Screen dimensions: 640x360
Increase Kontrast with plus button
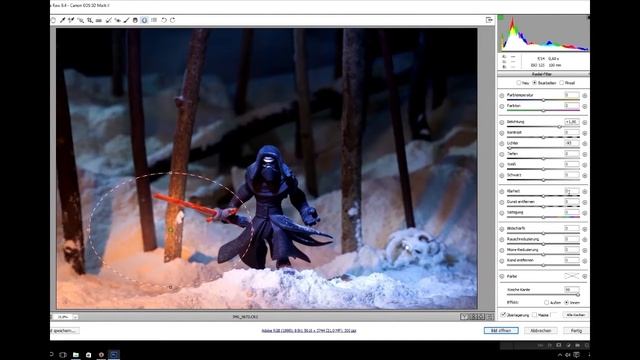584,133
